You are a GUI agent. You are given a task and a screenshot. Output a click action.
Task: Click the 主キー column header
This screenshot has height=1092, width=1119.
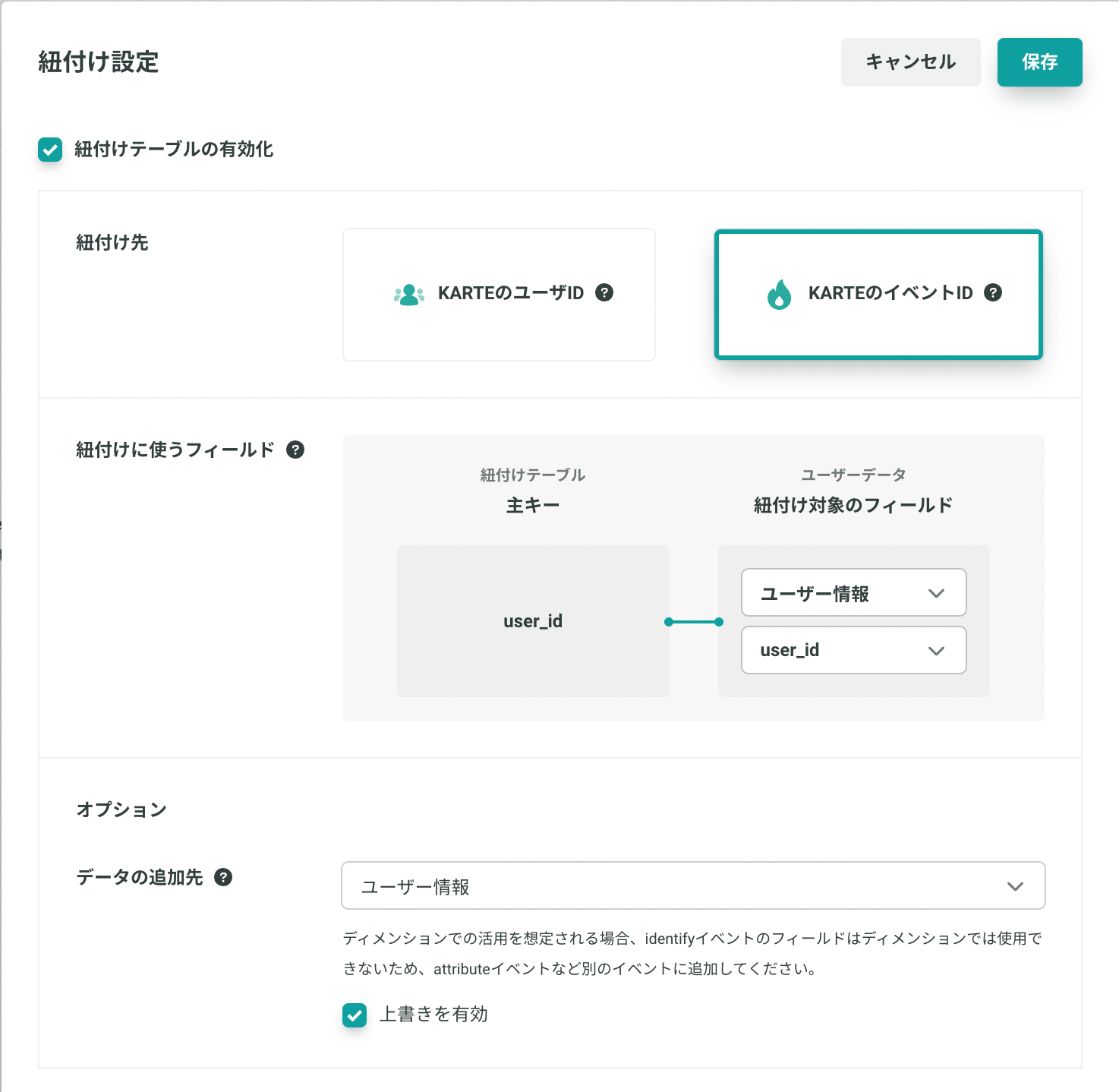point(533,505)
